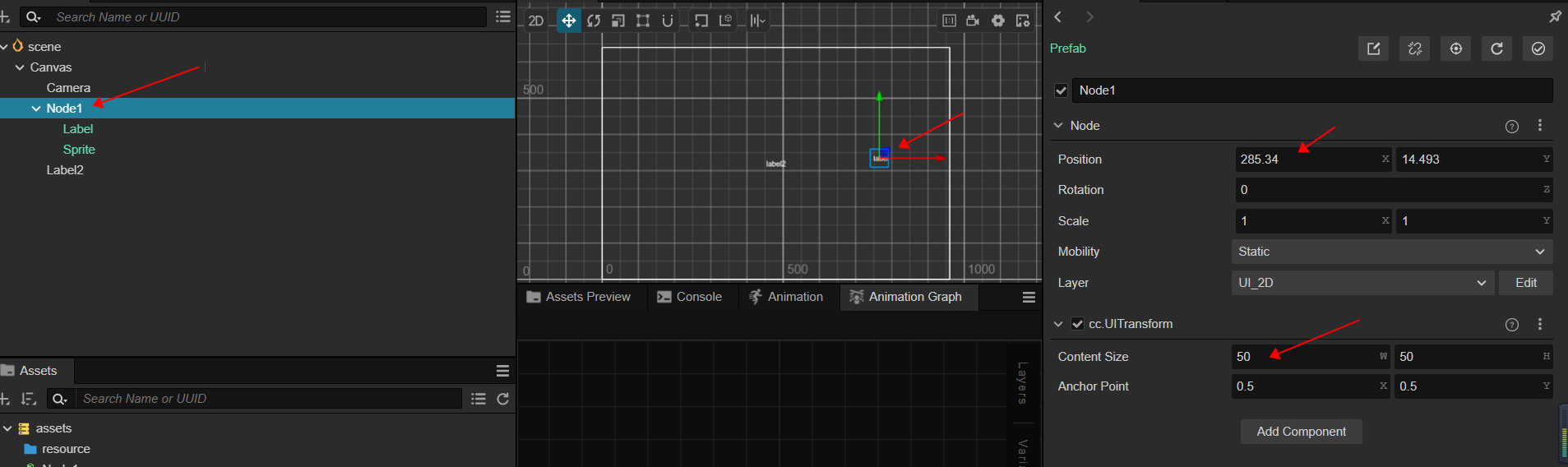This screenshot has height=467, width=1568.
Task: Switch local/global coordinate mode
Action: click(x=725, y=21)
